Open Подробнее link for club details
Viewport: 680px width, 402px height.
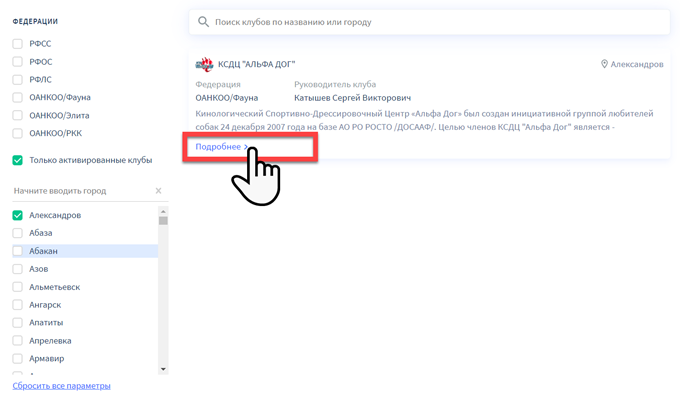(x=221, y=147)
